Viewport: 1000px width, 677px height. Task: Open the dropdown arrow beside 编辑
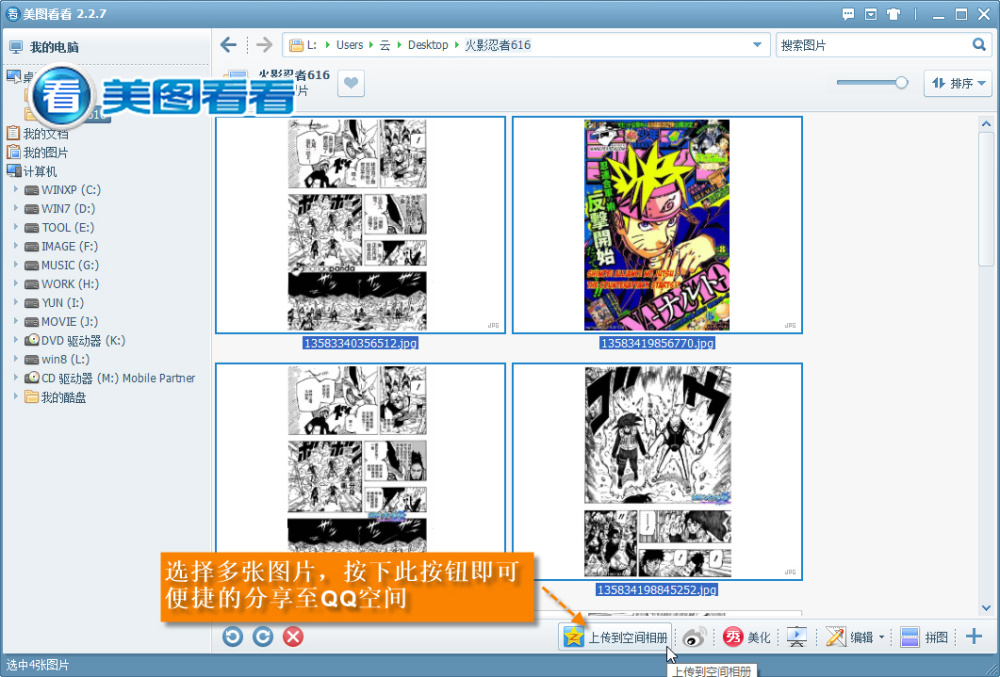pyautogui.click(x=881, y=637)
